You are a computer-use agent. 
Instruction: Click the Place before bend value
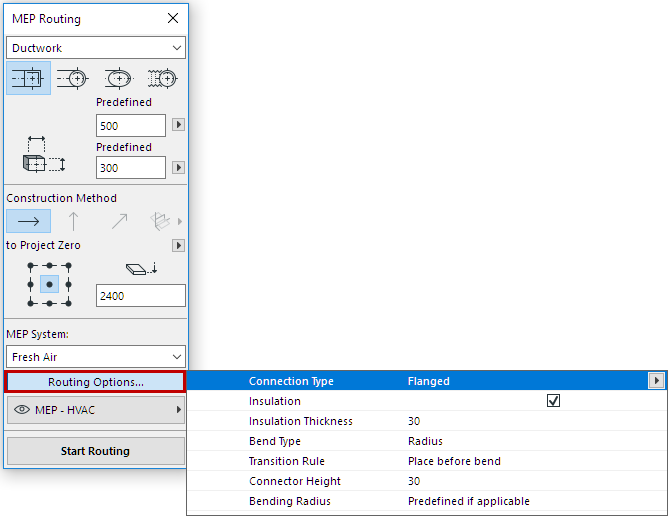pos(454,461)
